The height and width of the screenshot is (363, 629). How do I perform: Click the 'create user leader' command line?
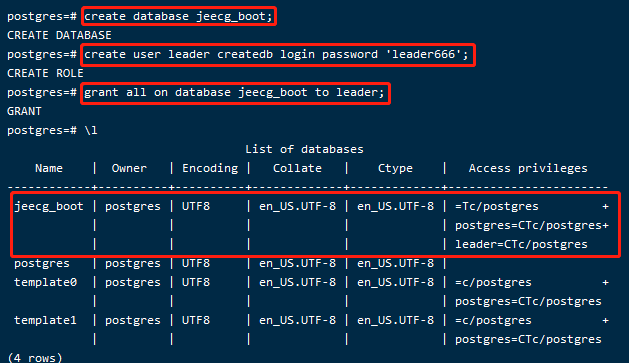(x=276, y=55)
